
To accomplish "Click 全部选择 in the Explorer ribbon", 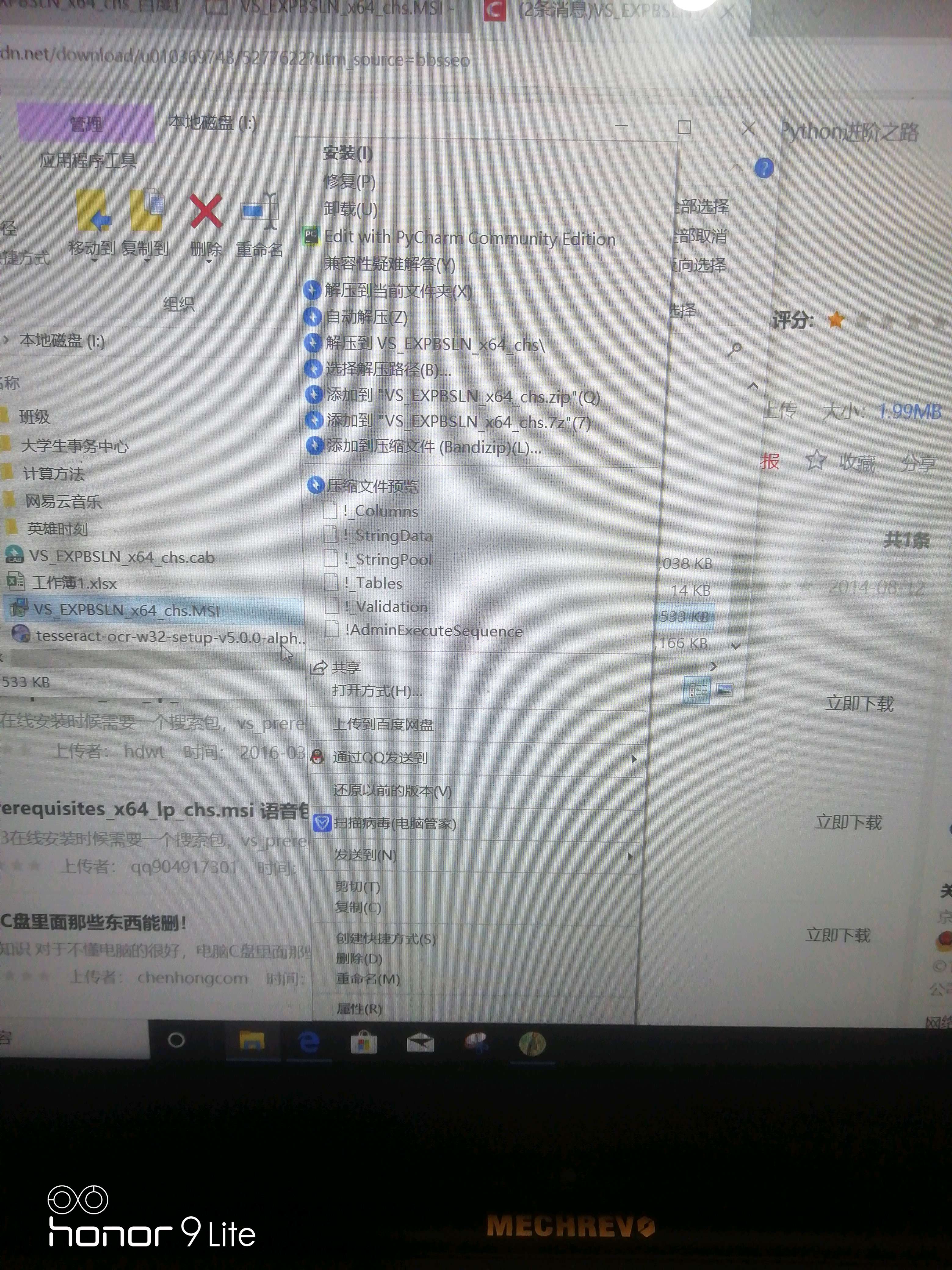I will (x=701, y=207).
